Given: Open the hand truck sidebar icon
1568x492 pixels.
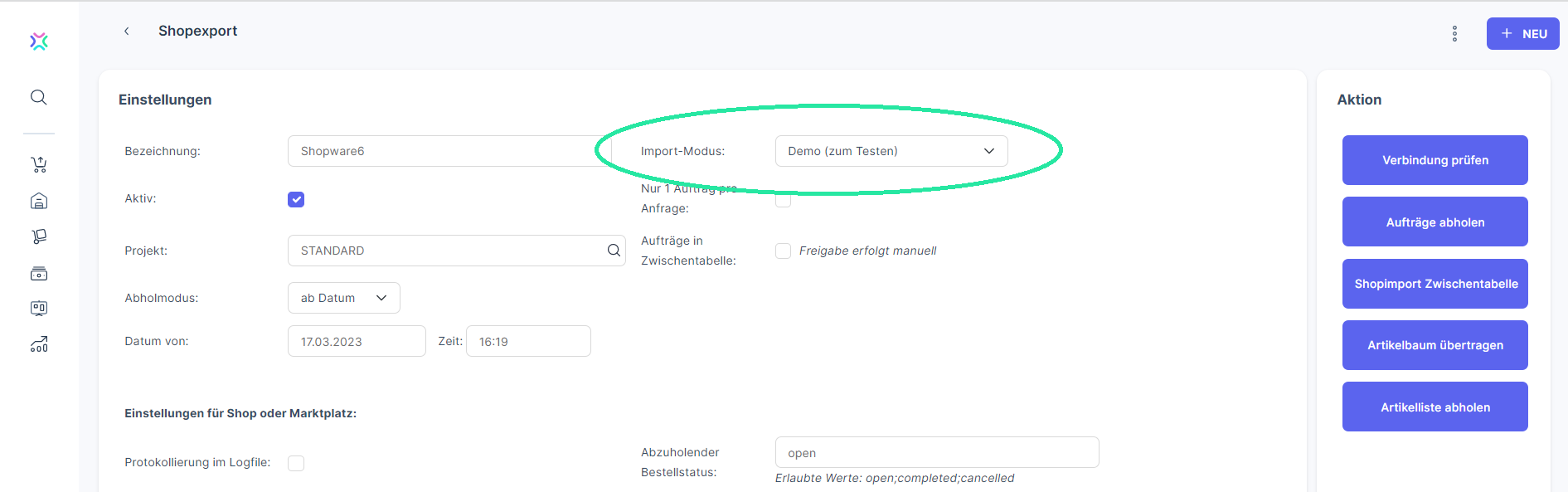Looking at the screenshot, I should click(x=39, y=237).
